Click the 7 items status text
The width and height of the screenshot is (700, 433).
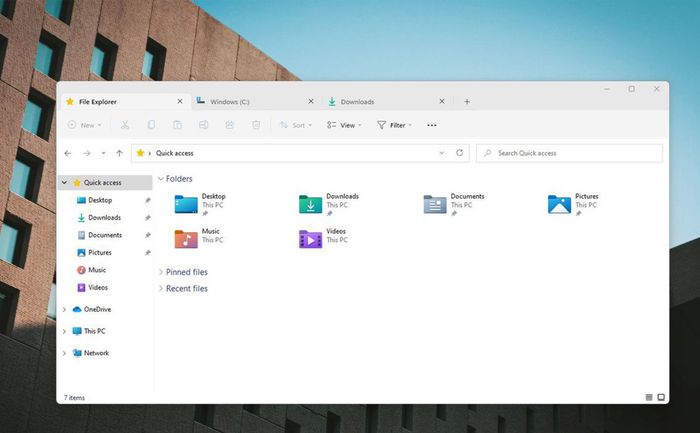74,397
